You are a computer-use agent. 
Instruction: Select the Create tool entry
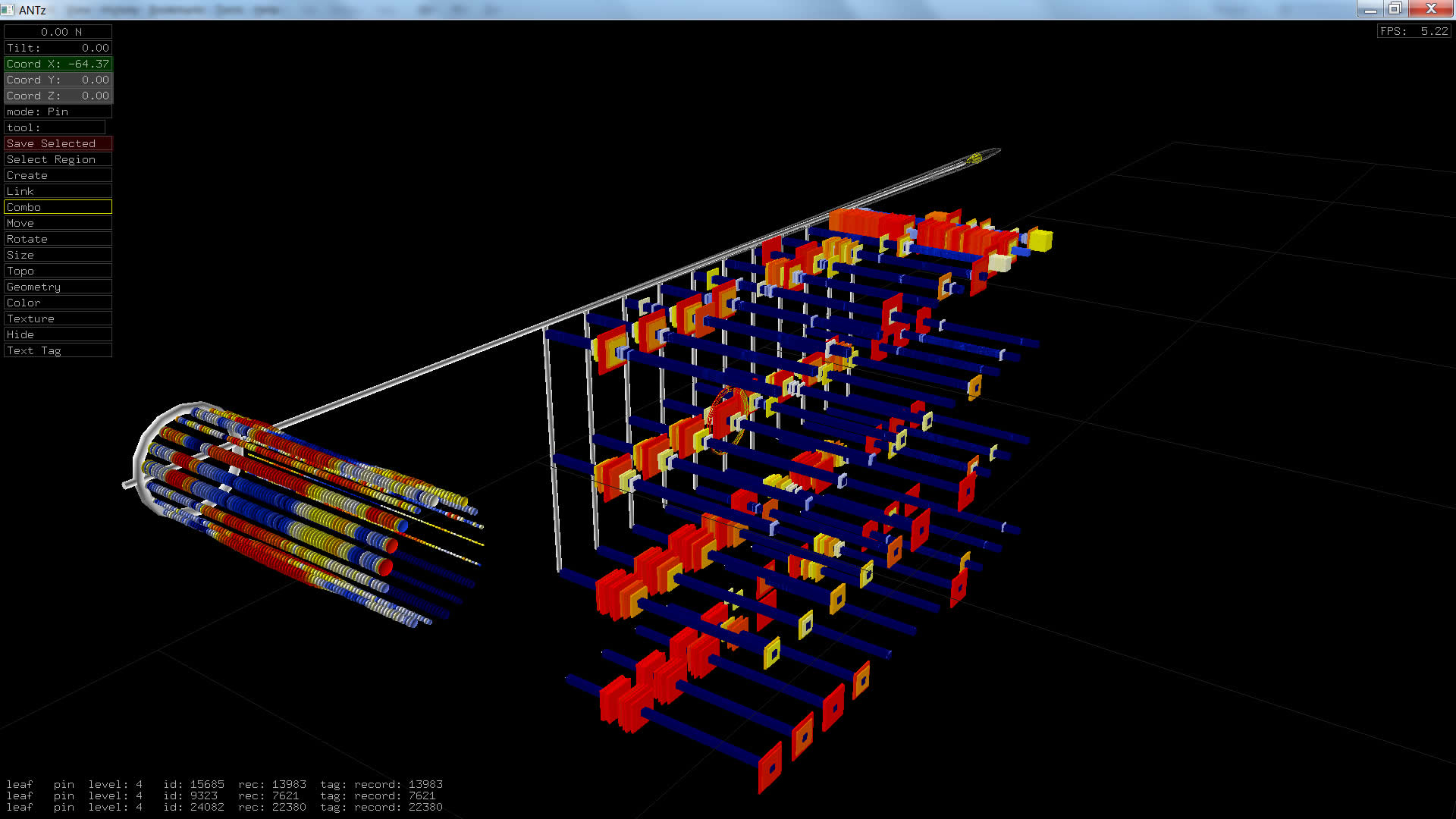click(58, 175)
